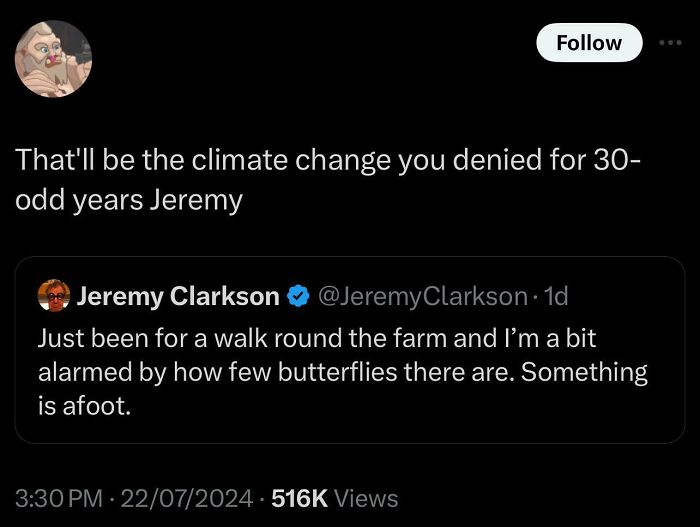The width and height of the screenshot is (700, 527).
Task: Click the Follow button
Action: [x=589, y=43]
